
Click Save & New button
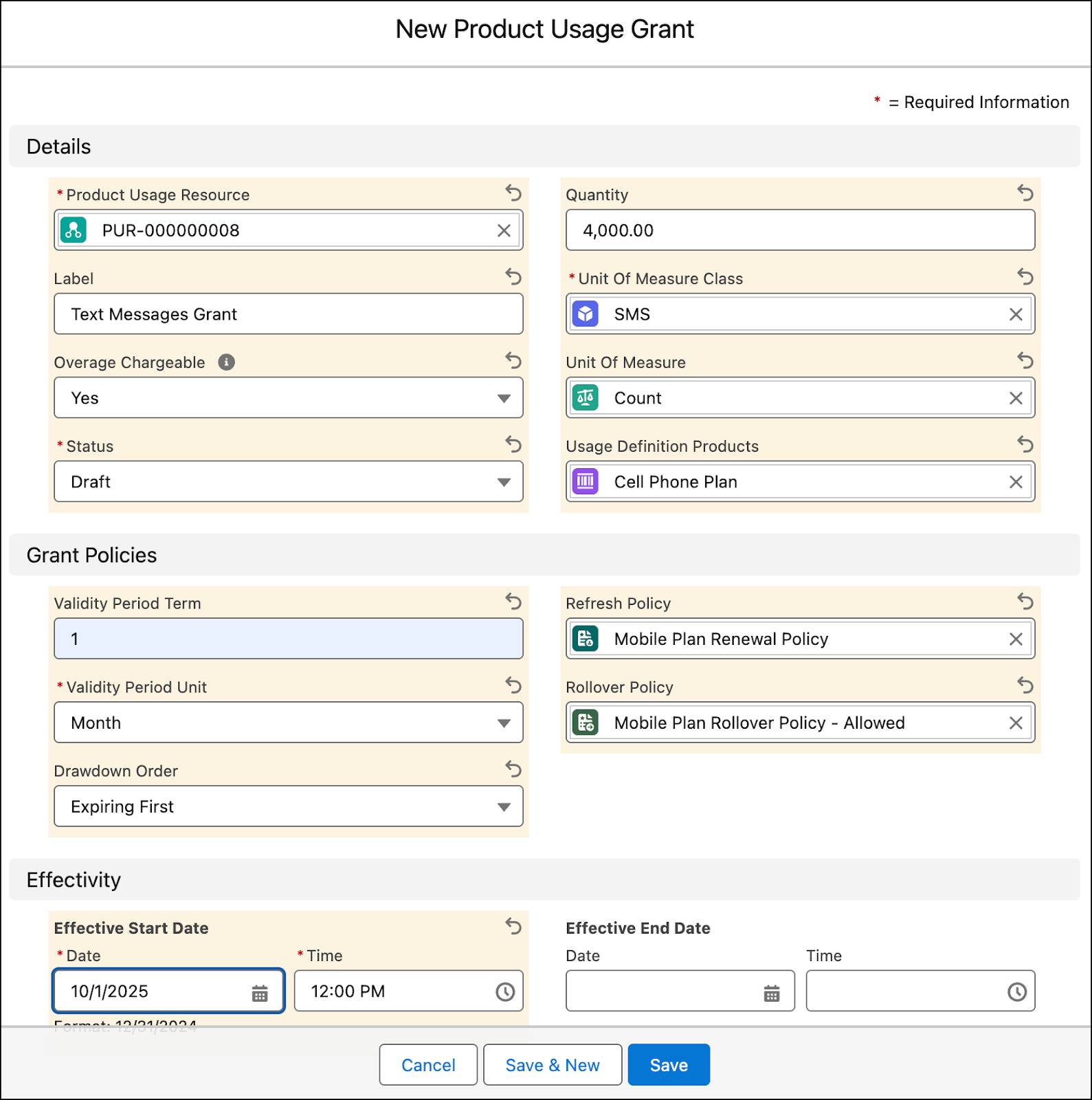(x=553, y=1065)
